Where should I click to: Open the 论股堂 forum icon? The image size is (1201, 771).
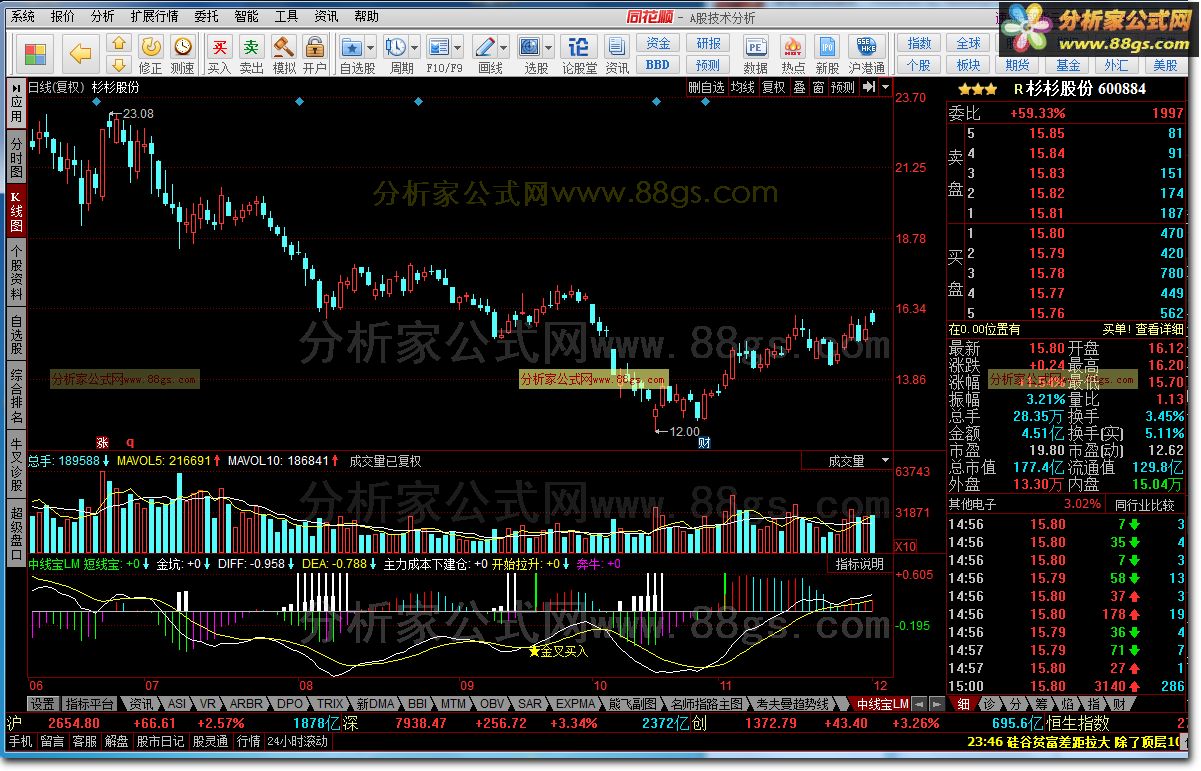579,54
